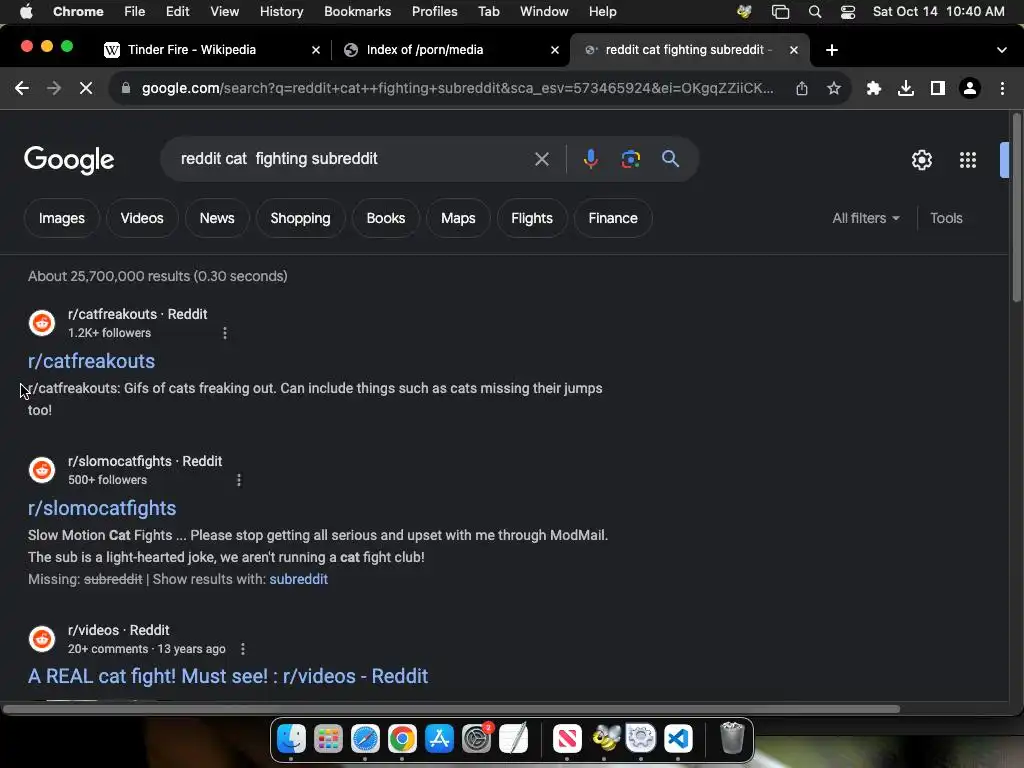Filter results by Finance

613,218
